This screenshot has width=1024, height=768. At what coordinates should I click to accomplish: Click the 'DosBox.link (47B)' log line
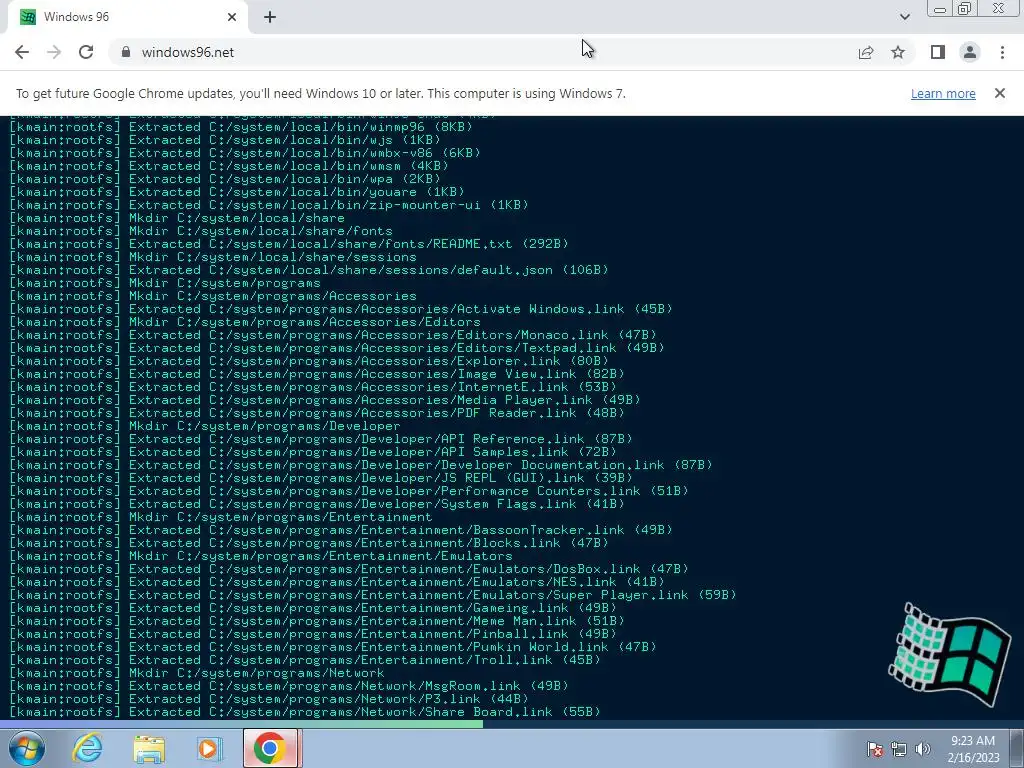pos(349,569)
